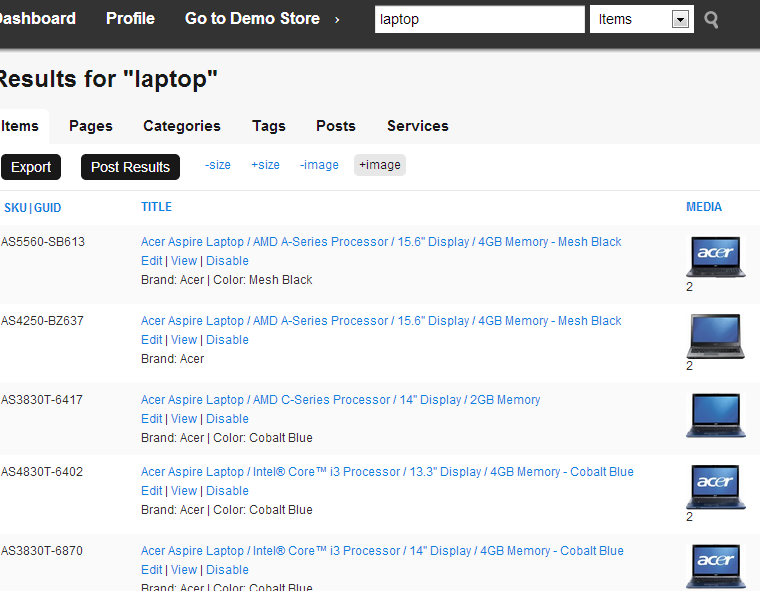Viewport: 760px width, 591px height.
Task: Click the Results for "laptop" heading
Action: pyautogui.click(x=109, y=79)
